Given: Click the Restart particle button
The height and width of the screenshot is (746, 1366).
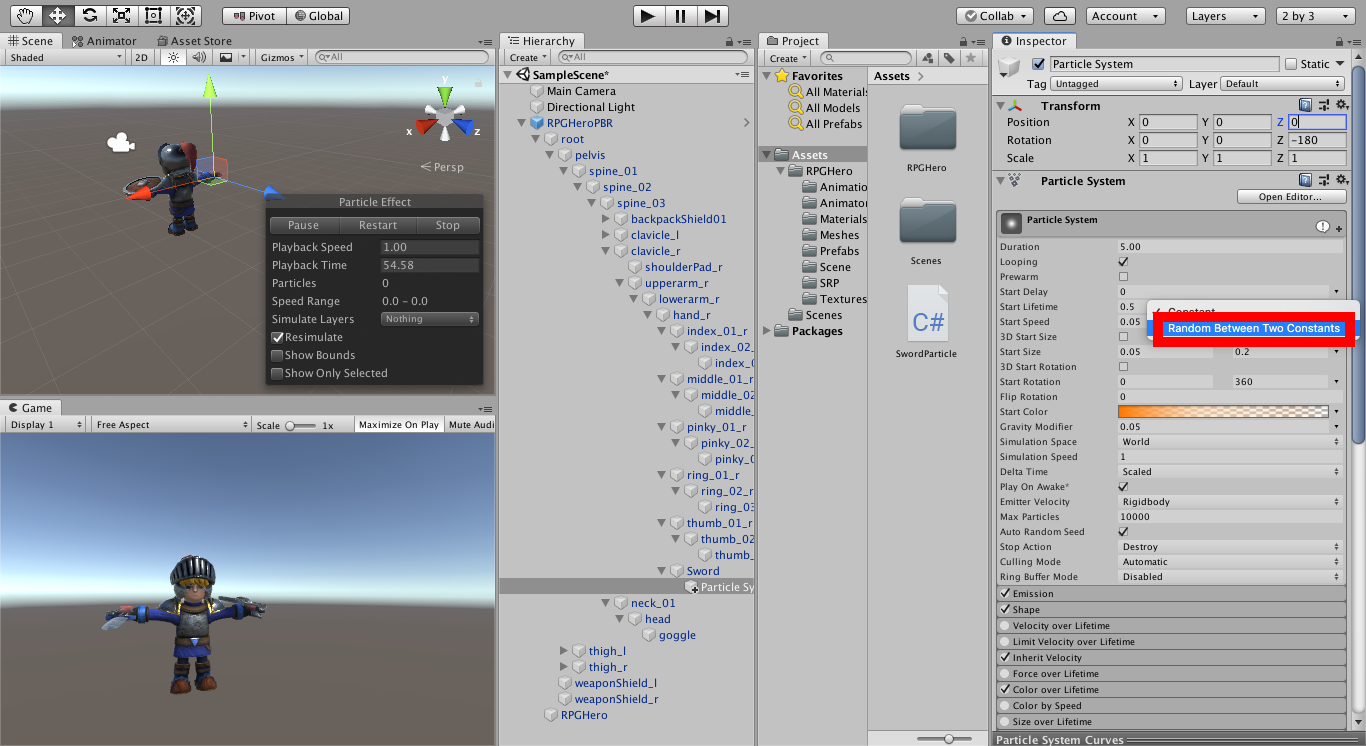Looking at the screenshot, I should click(x=378, y=225).
